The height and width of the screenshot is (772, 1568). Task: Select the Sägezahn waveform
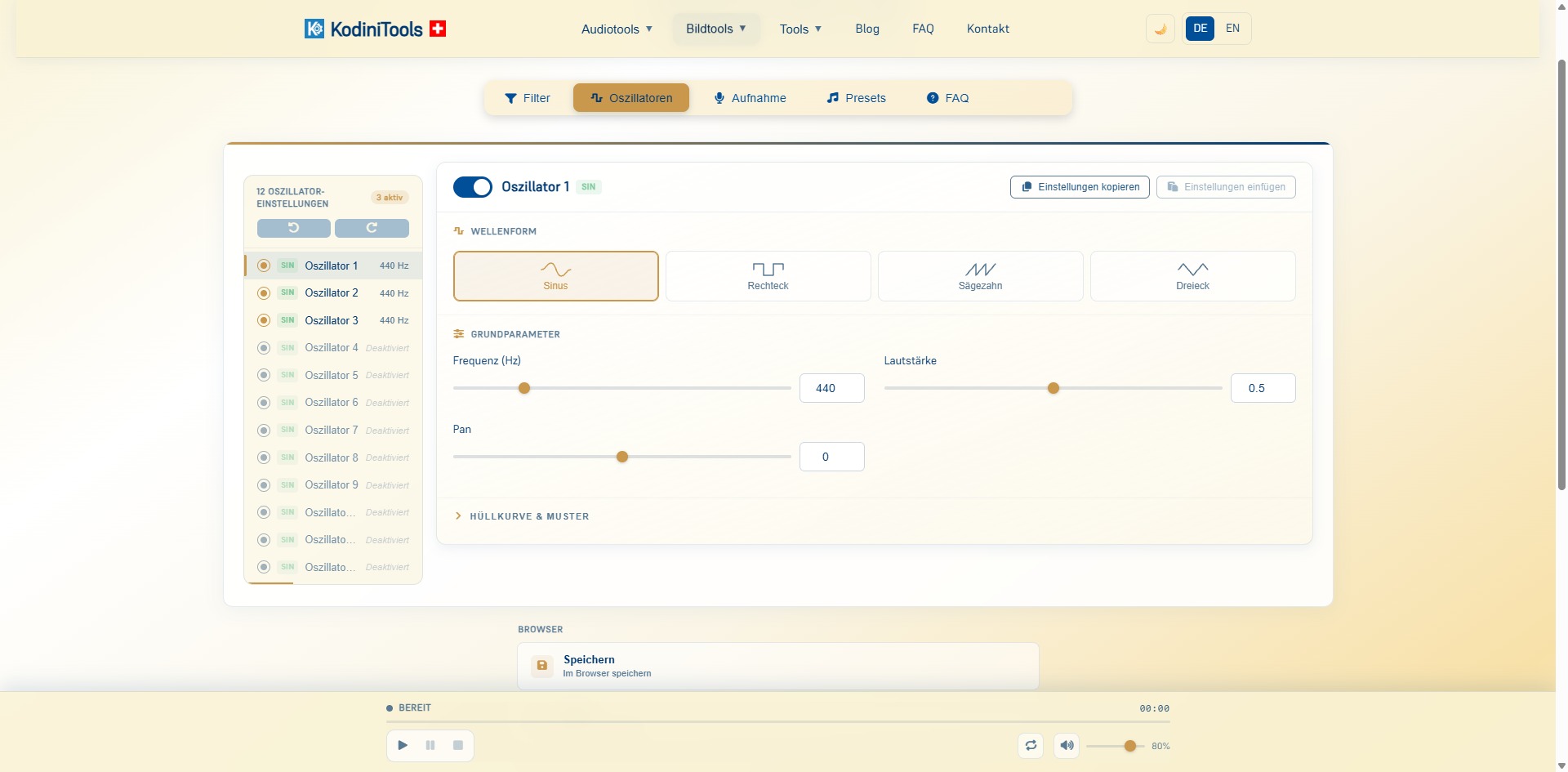(980, 276)
